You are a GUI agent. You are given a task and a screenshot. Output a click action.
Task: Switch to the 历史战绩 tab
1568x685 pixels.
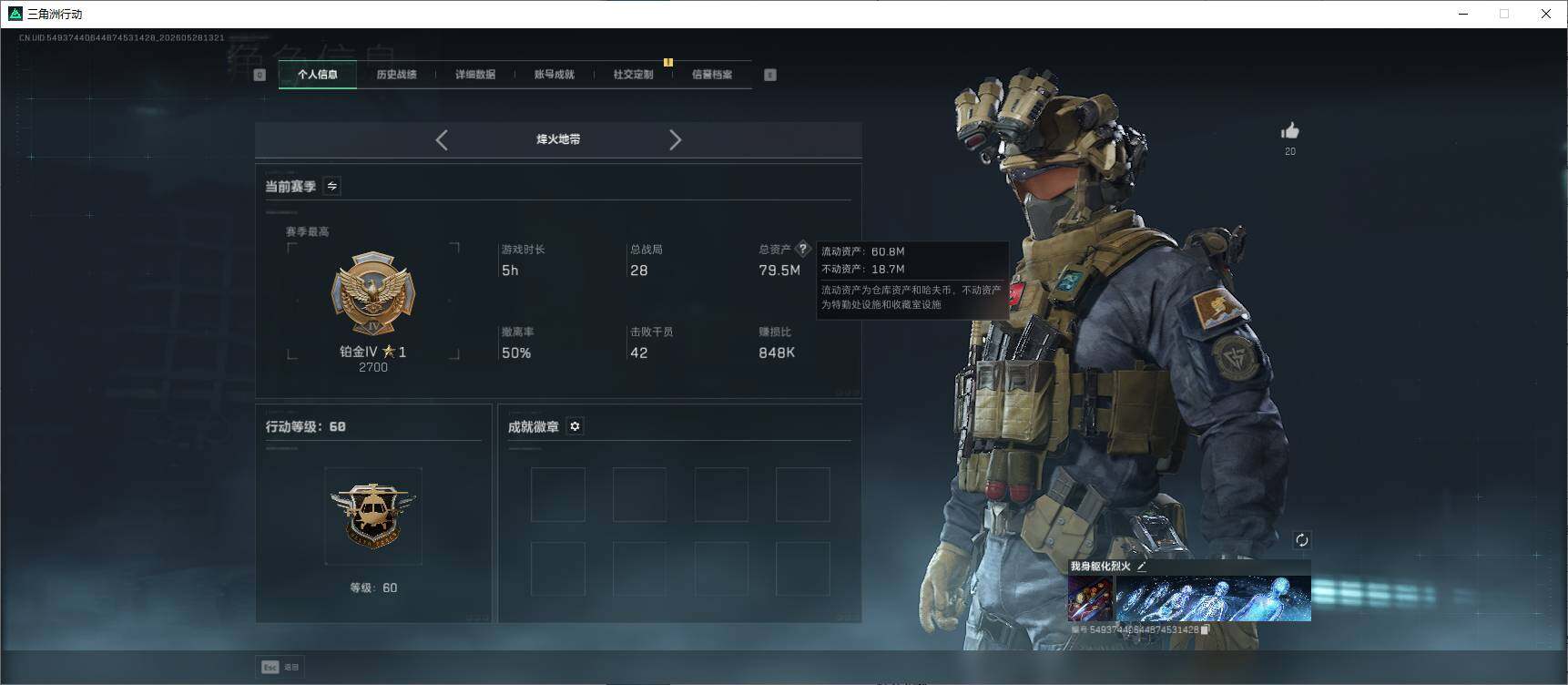396,75
